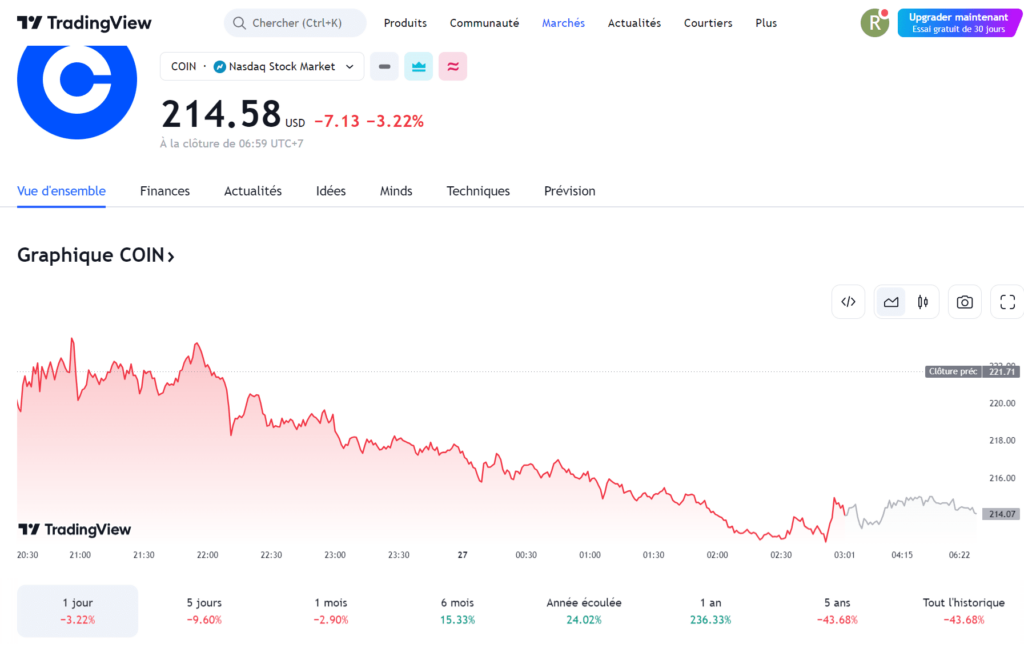Click the crown premium icon next to COIN

click(418, 66)
